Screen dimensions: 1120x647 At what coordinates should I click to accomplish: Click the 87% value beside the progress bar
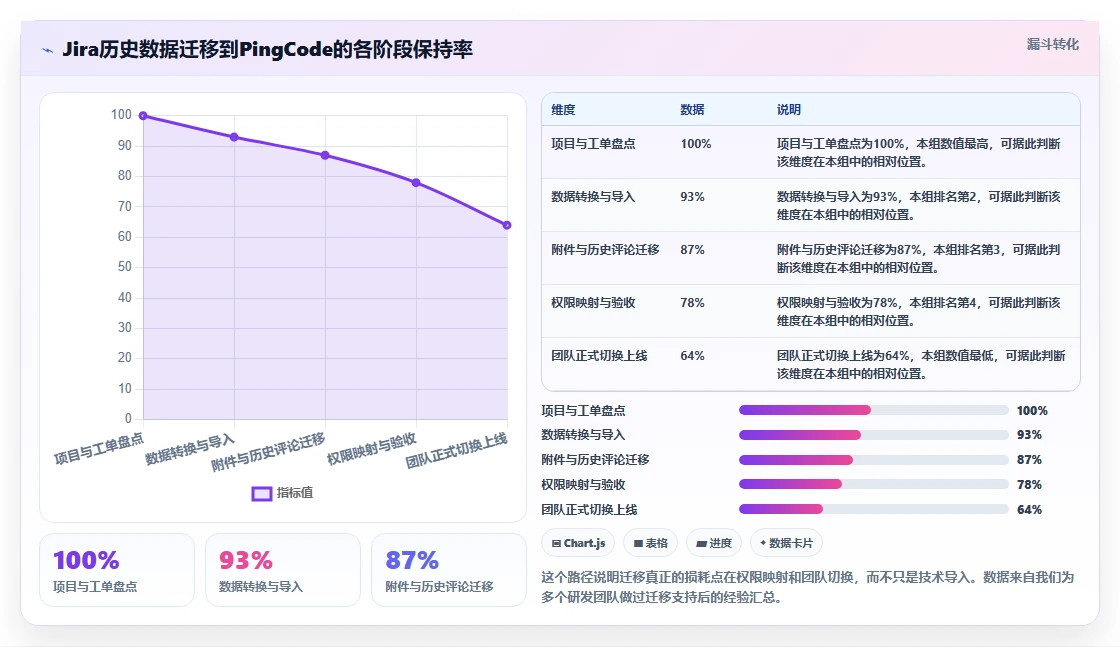pyautogui.click(x=1029, y=460)
